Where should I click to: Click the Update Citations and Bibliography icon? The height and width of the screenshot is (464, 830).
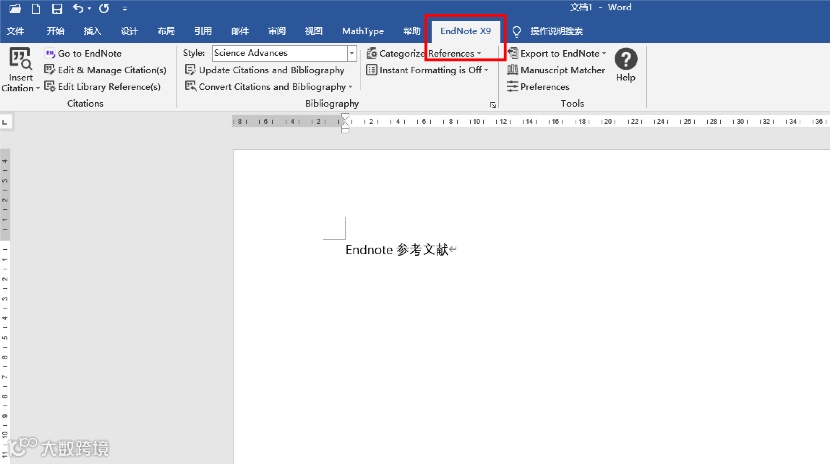[190, 69]
